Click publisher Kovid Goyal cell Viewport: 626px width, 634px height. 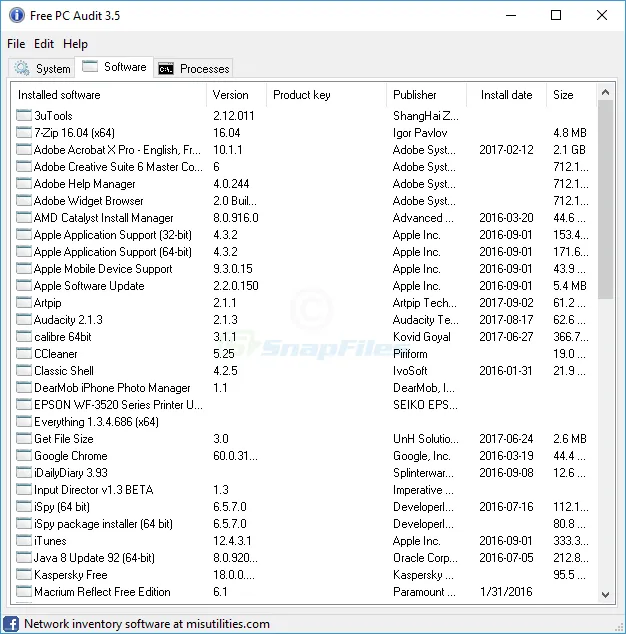422,336
